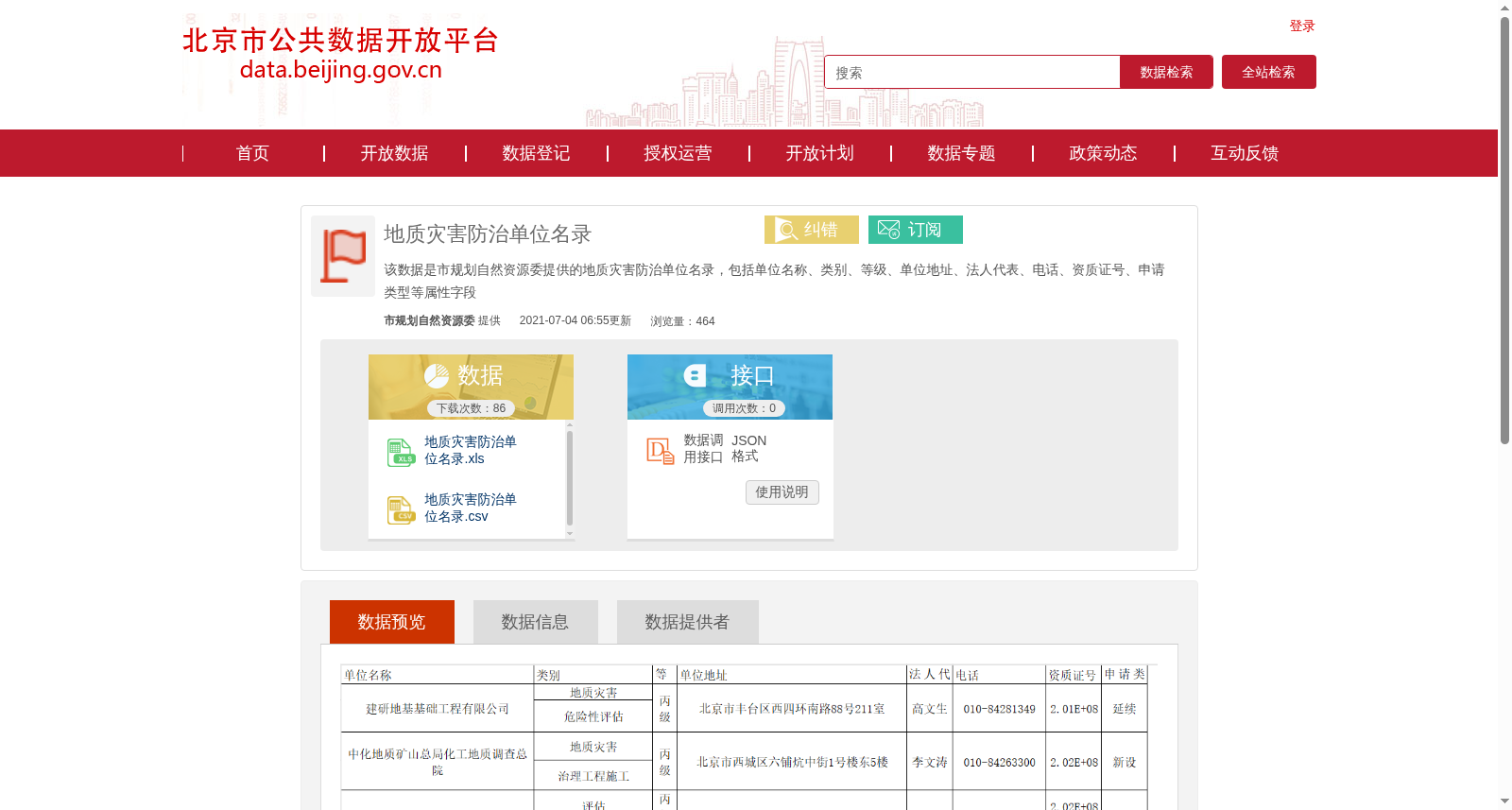Click table cell 建研地基基础工程有限公司
This screenshot has height=810, width=1512.
coord(438,709)
